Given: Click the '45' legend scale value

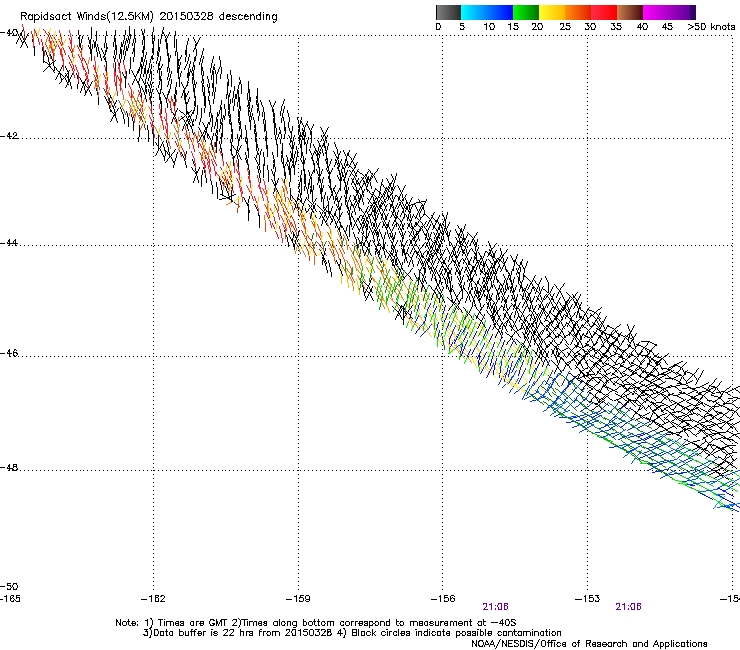Looking at the screenshot, I should (667, 27).
